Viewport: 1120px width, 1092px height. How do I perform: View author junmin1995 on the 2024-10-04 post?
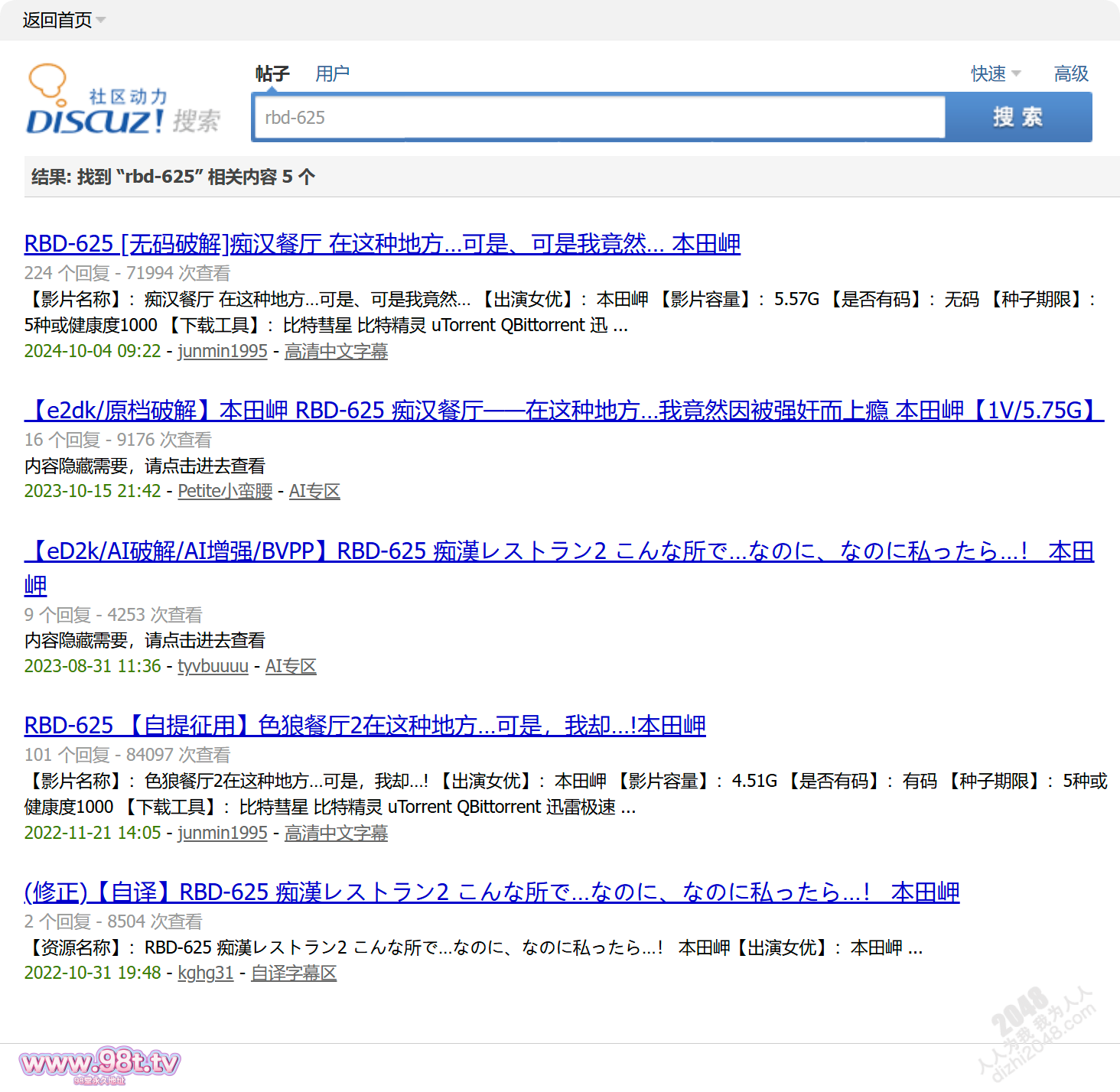222,351
